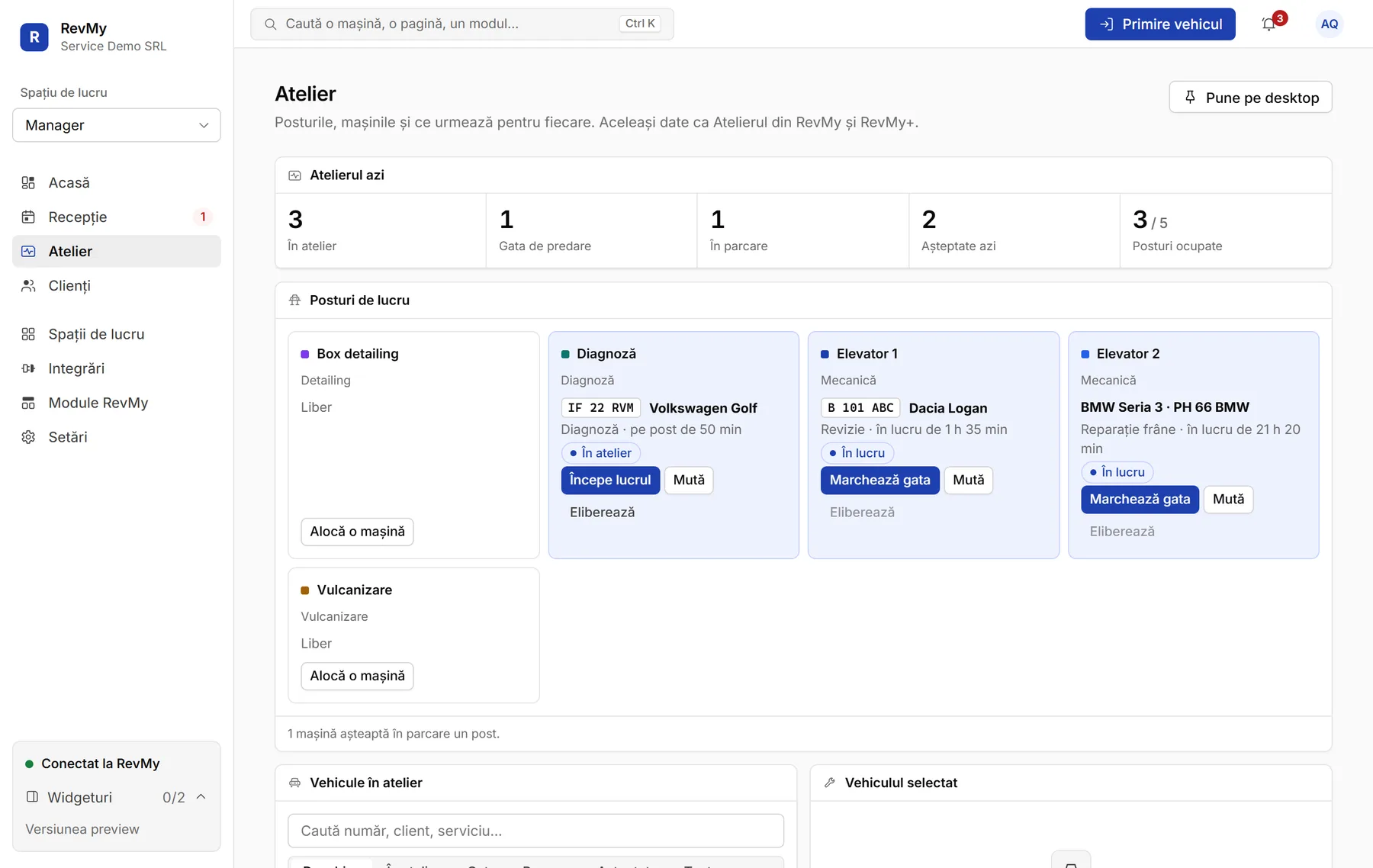This screenshot has height=868, width=1373.
Task: Click Alocă o mașină in Box detailing
Action: point(357,532)
